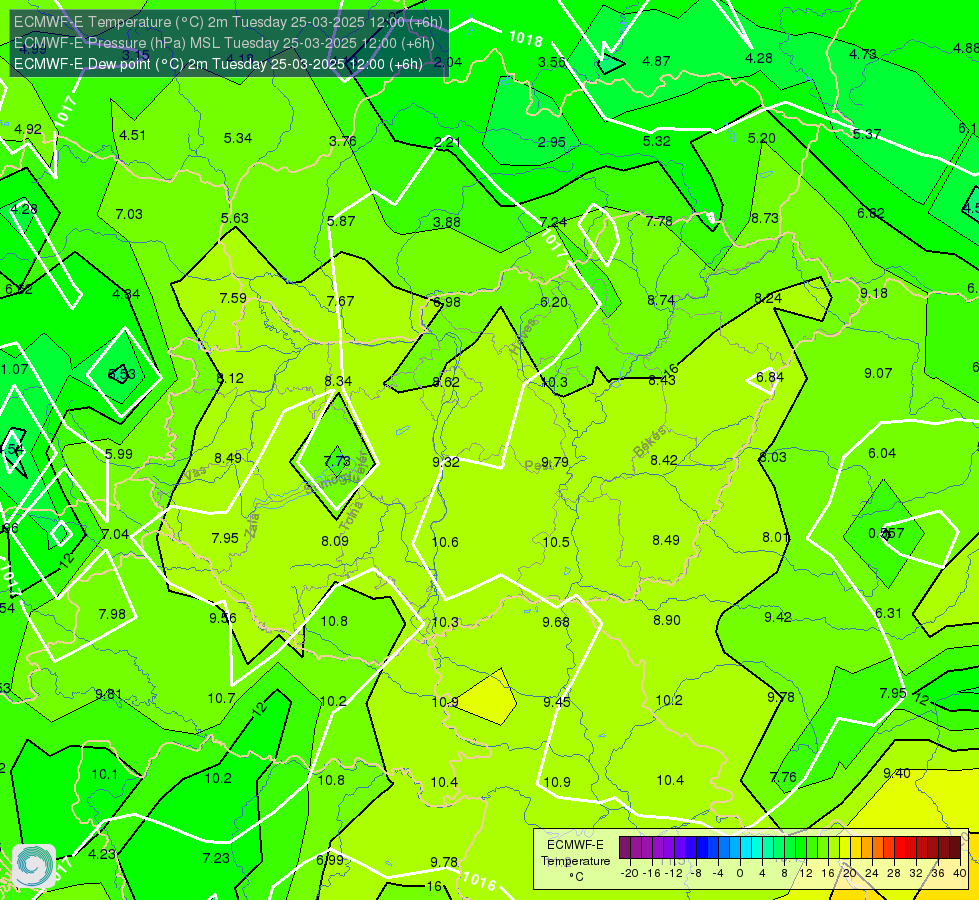Click the value 9.40 on the map
Image resolution: width=979 pixels, height=900 pixels.
(x=897, y=773)
